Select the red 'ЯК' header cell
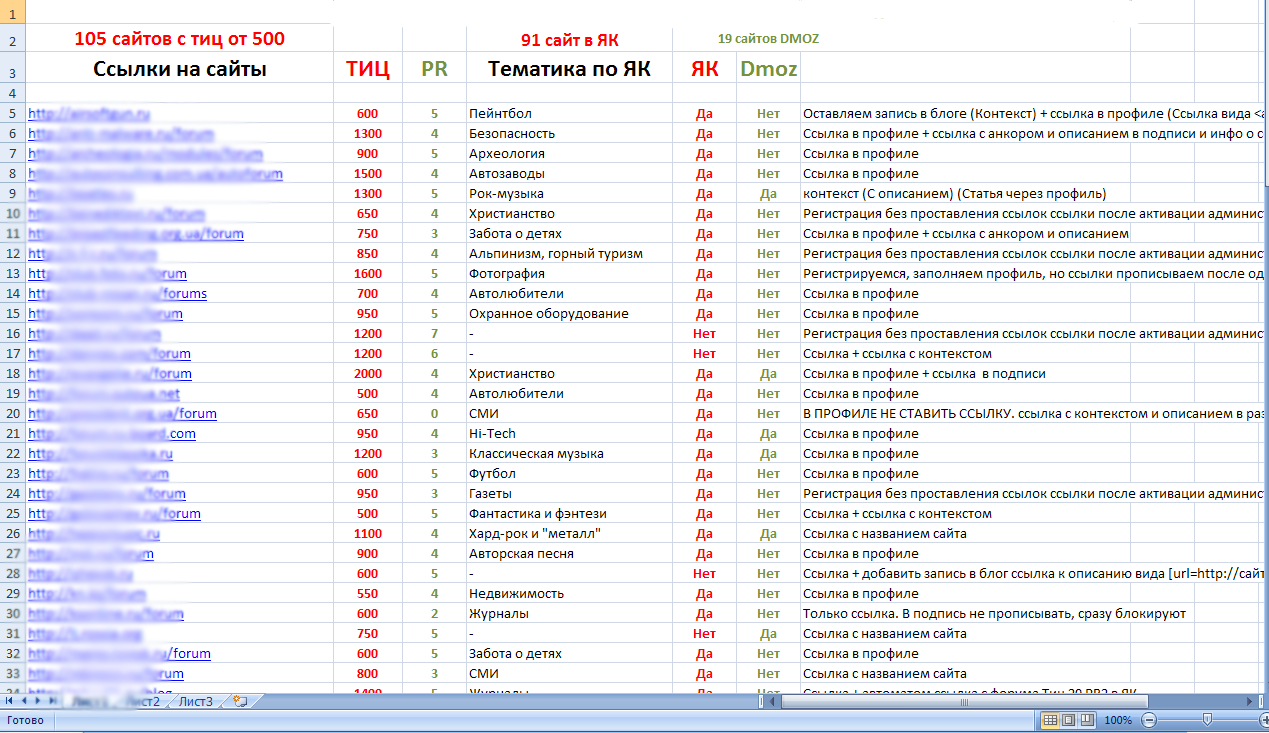 704,68
